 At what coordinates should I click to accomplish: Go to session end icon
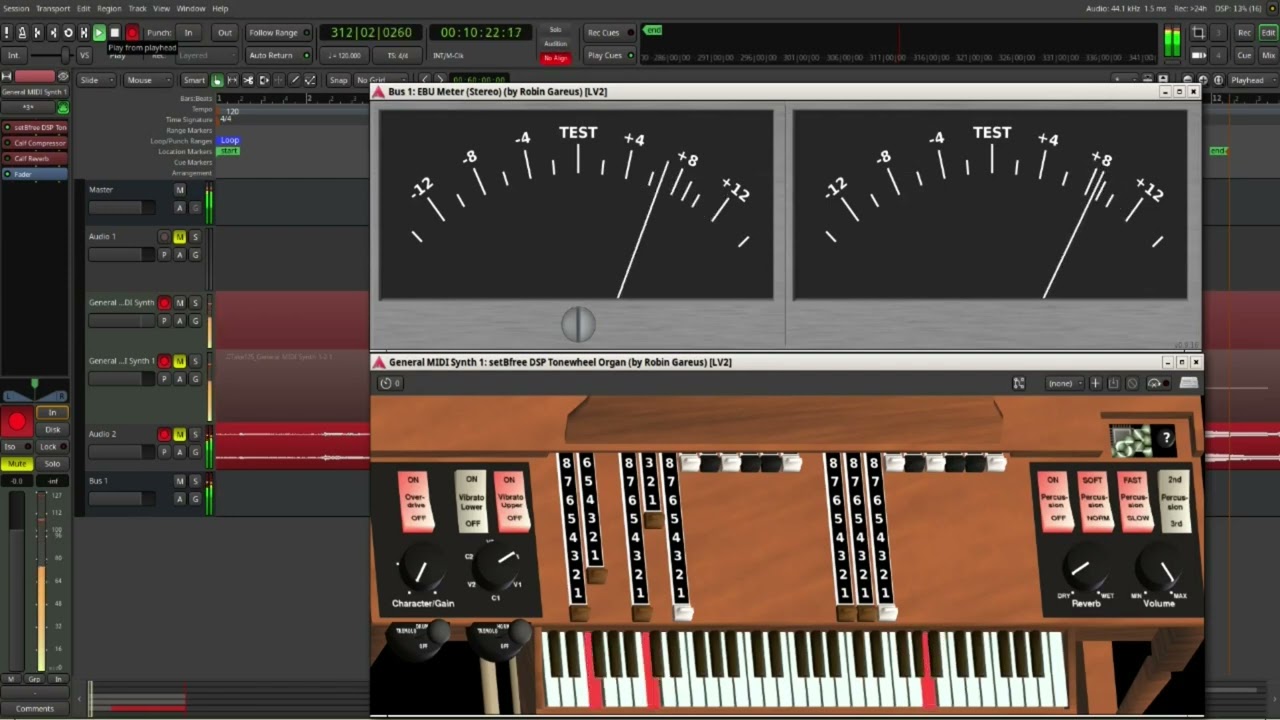pos(53,33)
